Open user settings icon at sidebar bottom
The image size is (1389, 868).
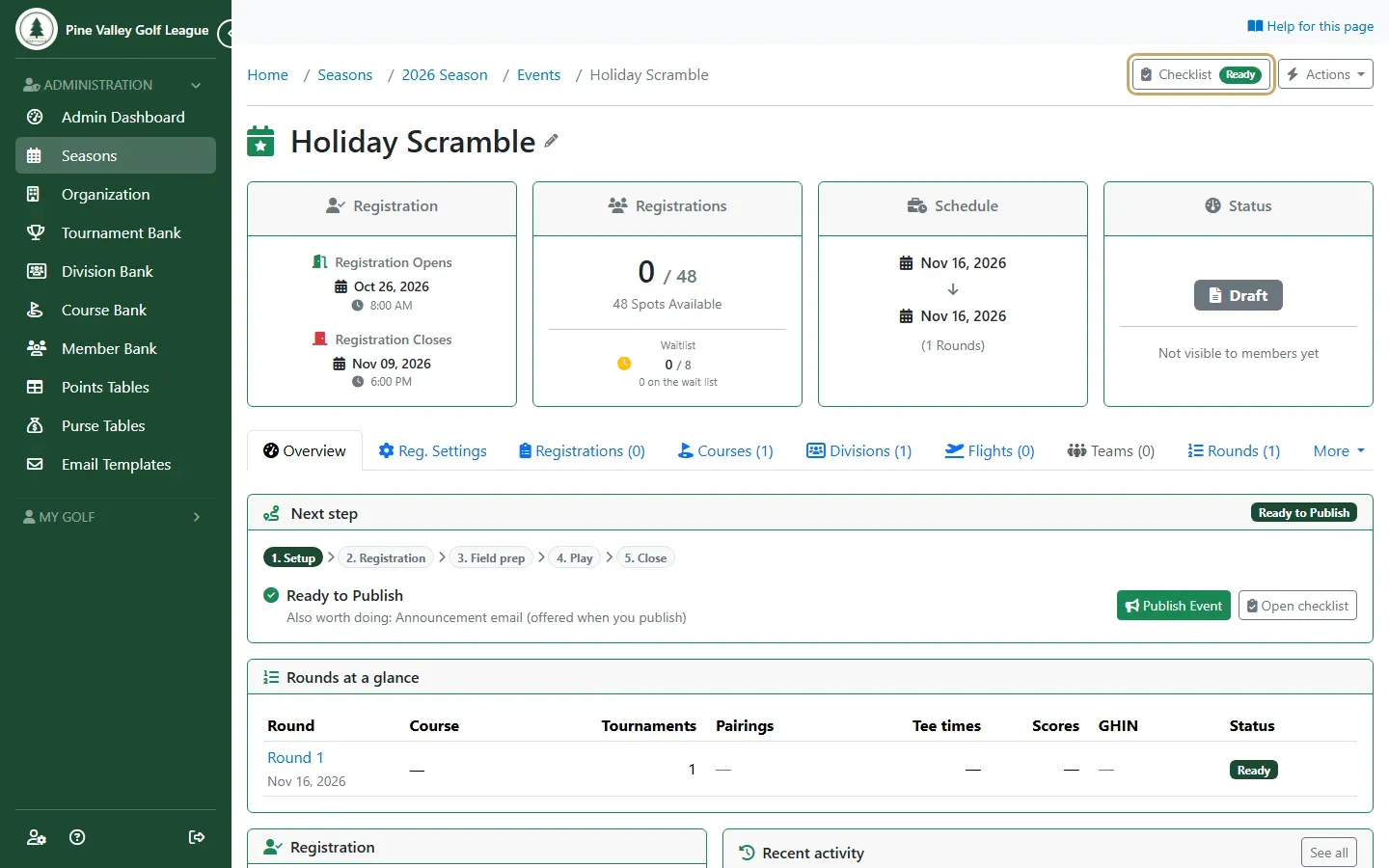pos(37,837)
